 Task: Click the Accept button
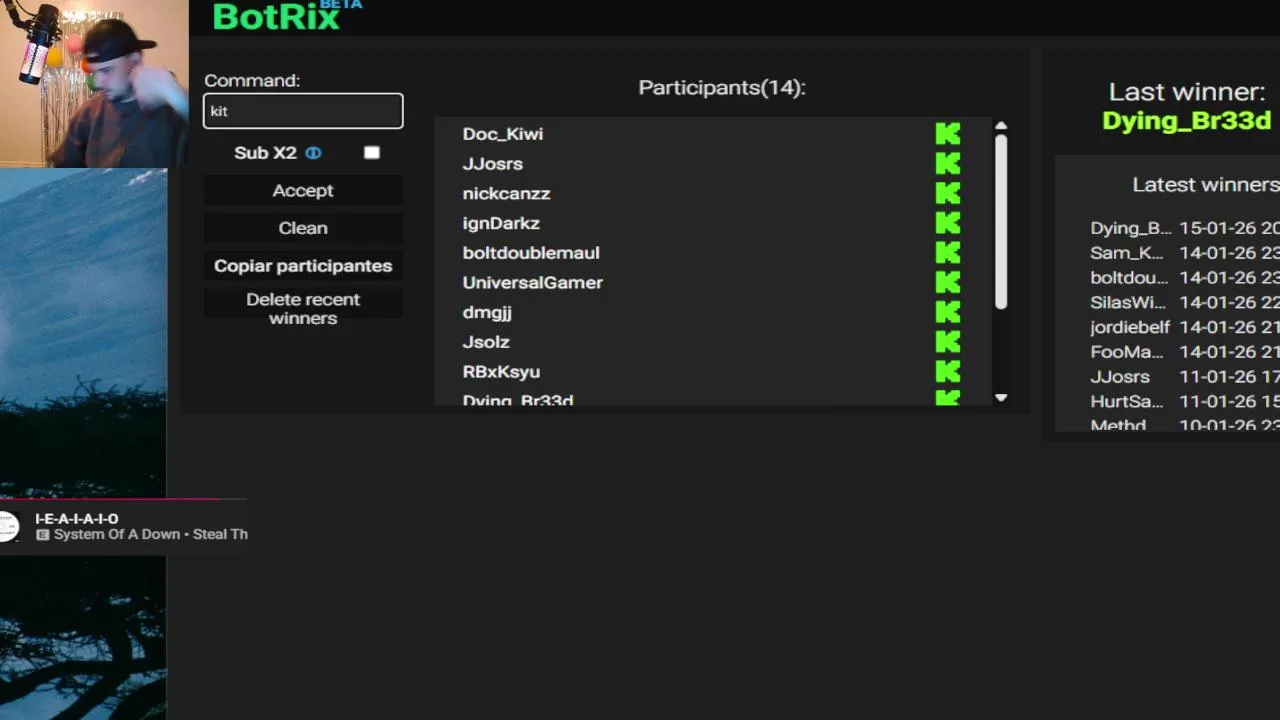(x=303, y=190)
